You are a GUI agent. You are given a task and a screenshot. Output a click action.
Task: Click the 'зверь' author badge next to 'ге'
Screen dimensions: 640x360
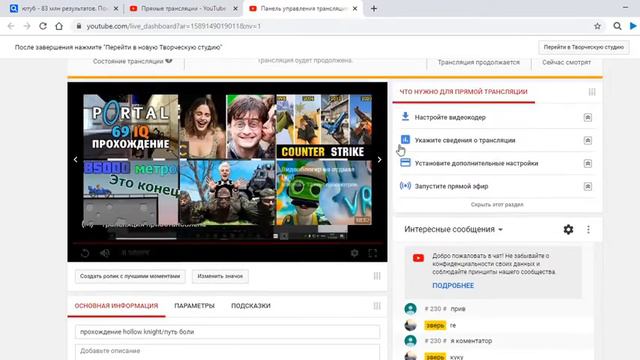pyautogui.click(x=435, y=325)
